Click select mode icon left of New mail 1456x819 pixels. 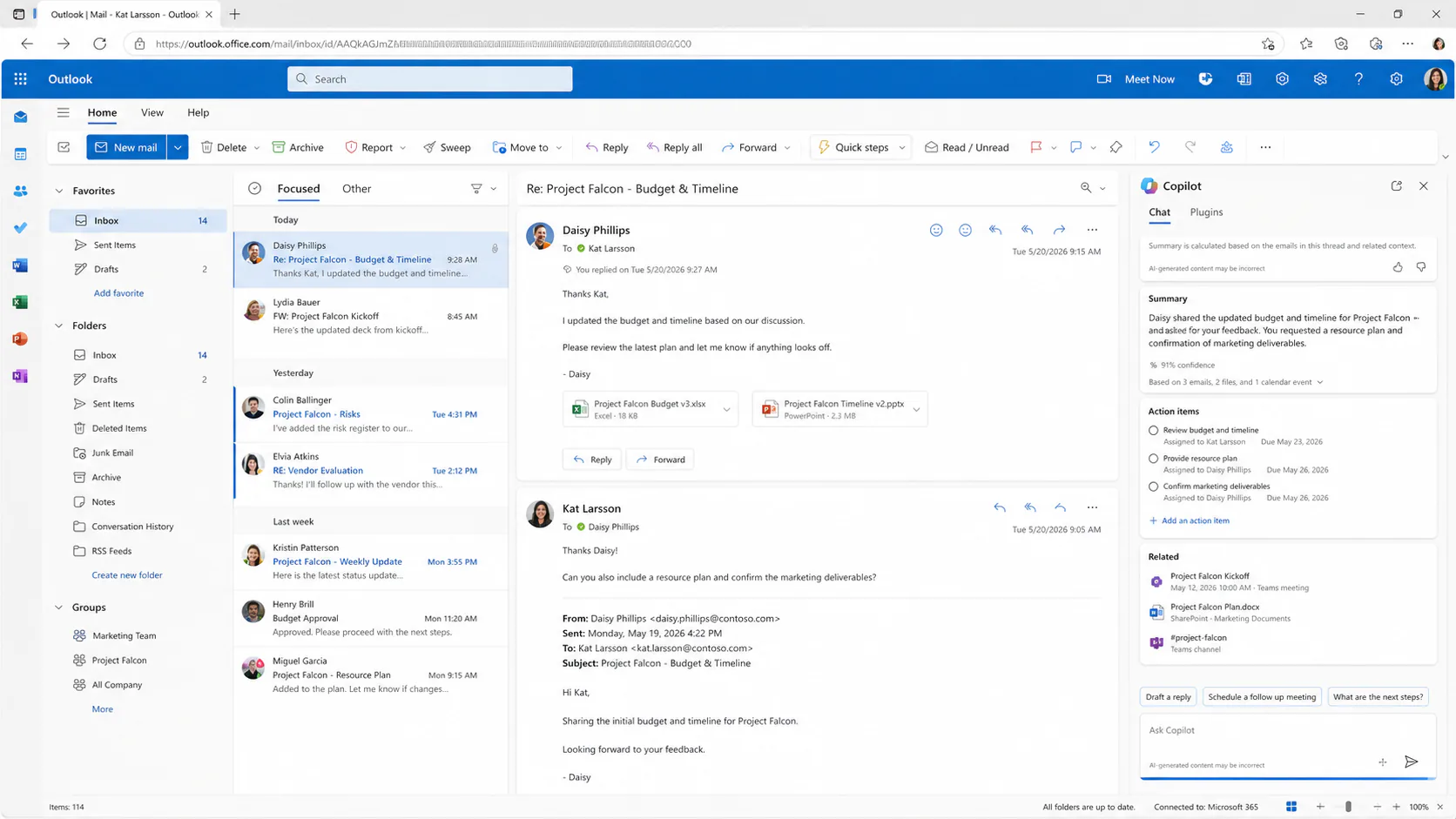coord(64,147)
